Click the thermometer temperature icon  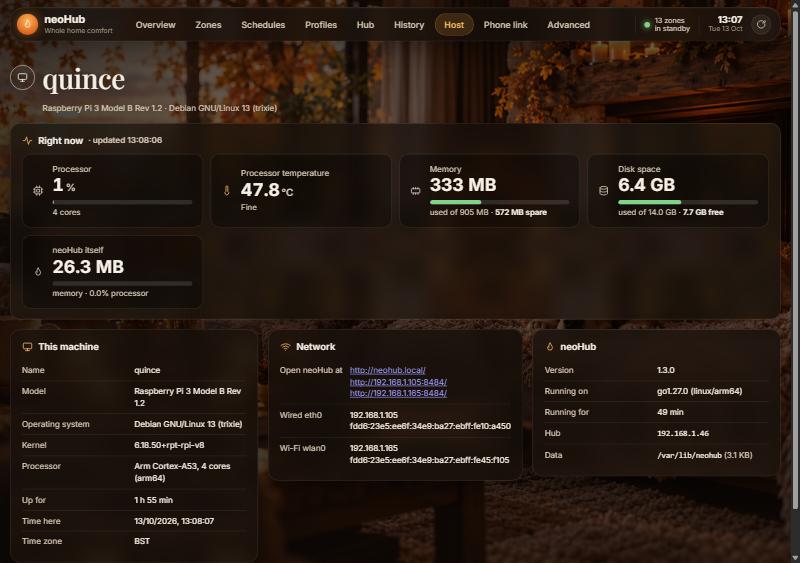(x=227, y=190)
